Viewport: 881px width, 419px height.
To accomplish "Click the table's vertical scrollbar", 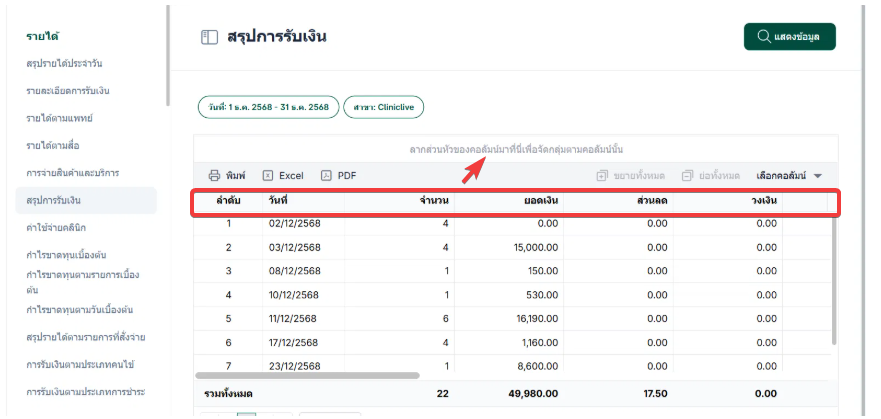I will pos(833,280).
